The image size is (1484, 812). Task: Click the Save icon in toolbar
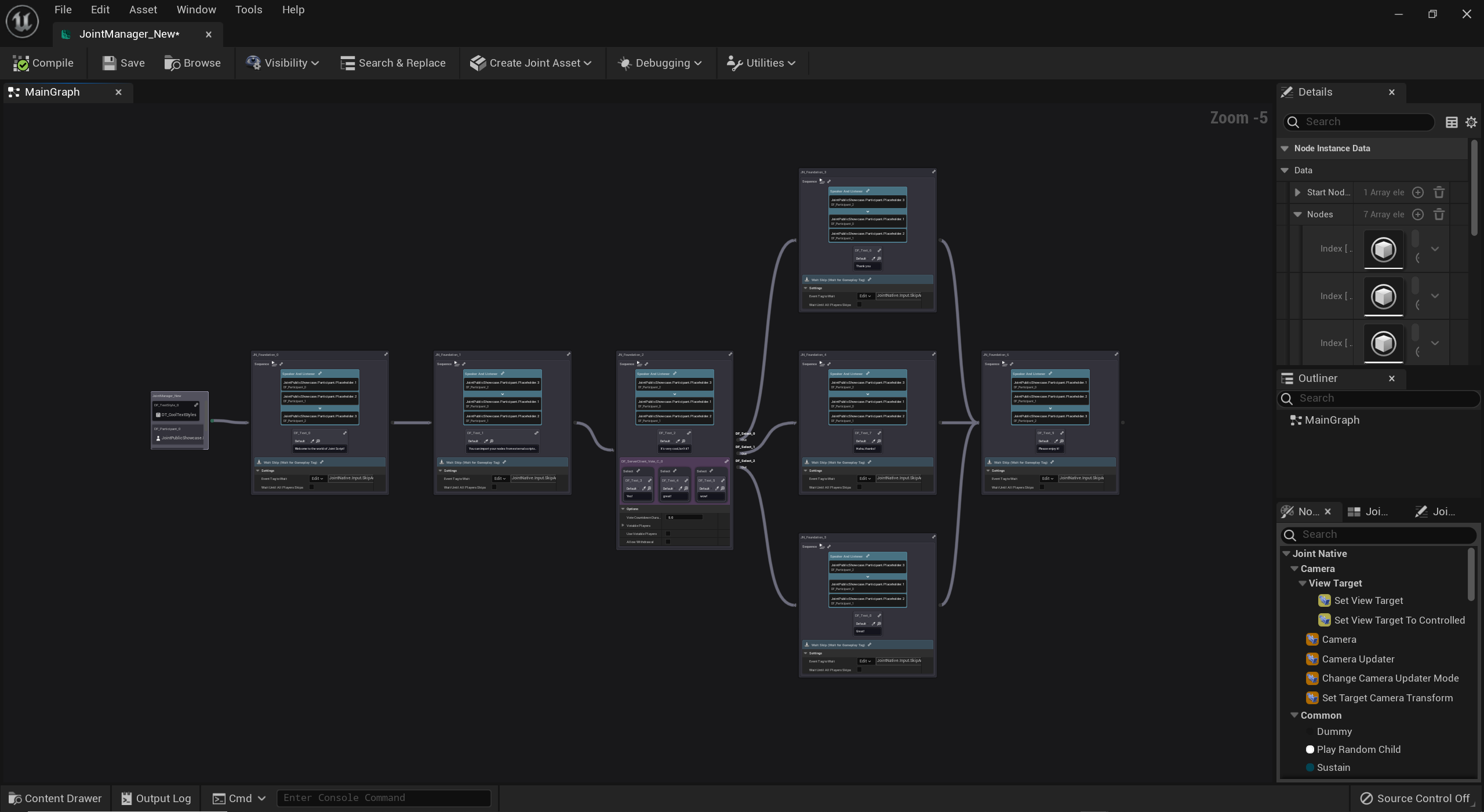(109, 63)
